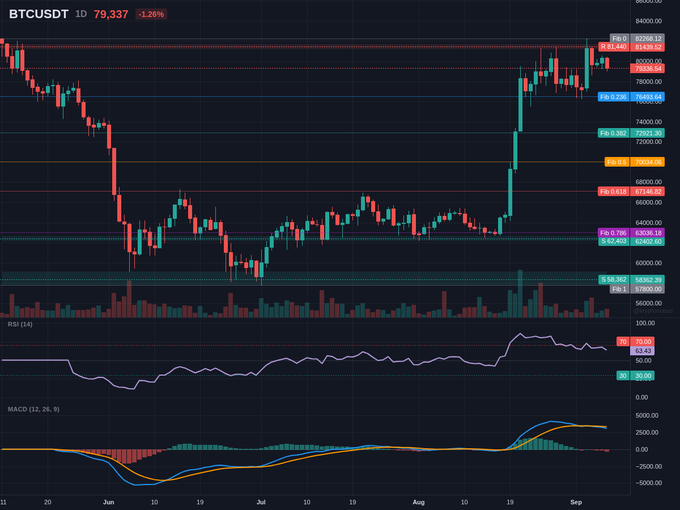Click the 72921.30 price tag
Viewport: 680px width, 510px height.
tap(647, 133)
